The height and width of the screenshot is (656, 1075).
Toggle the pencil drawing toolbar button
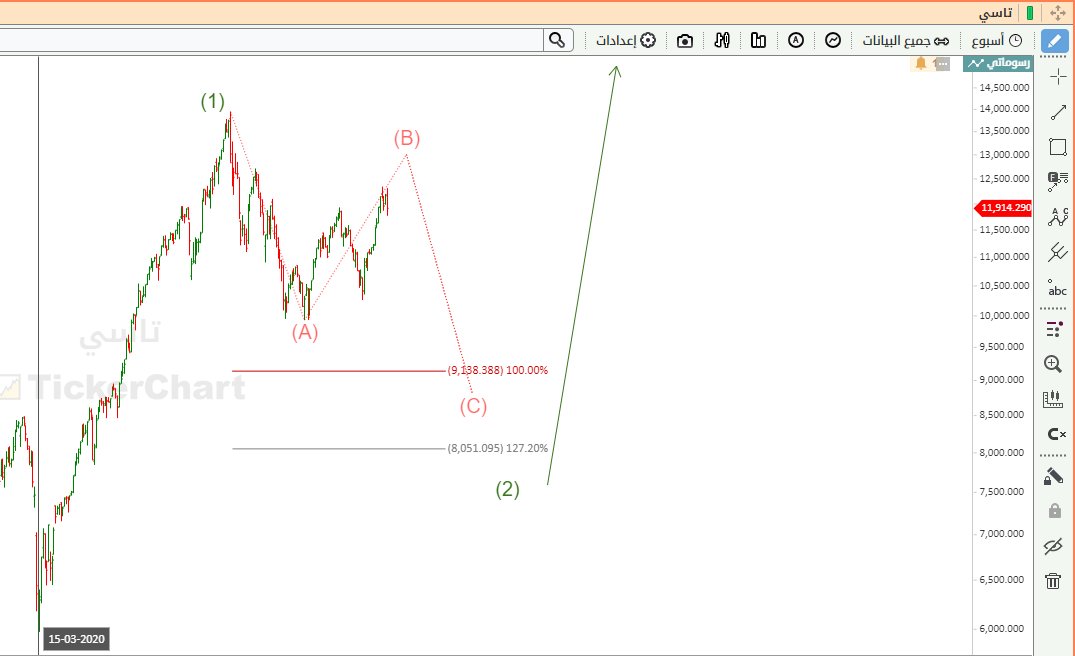pyautogui.click(x=1054, y=41)
